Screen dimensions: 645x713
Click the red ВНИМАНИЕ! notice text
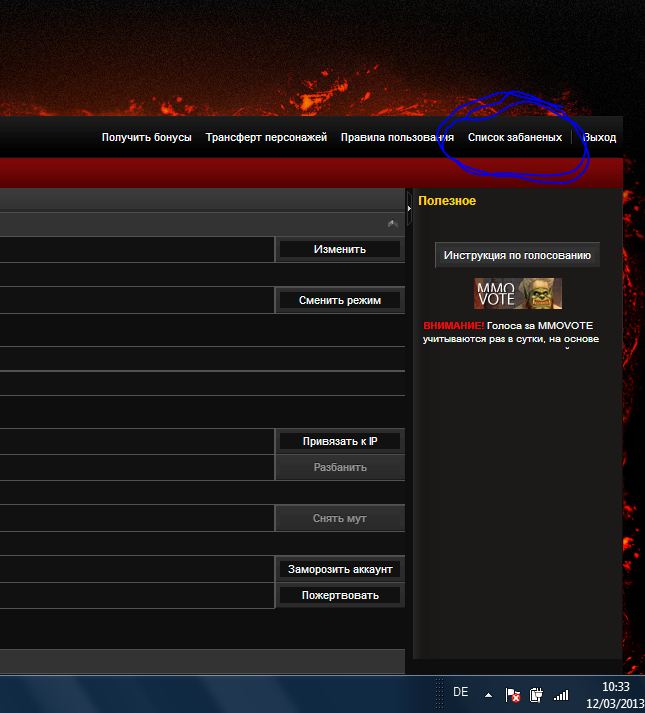pyautogui.click(x=454, y=326)
